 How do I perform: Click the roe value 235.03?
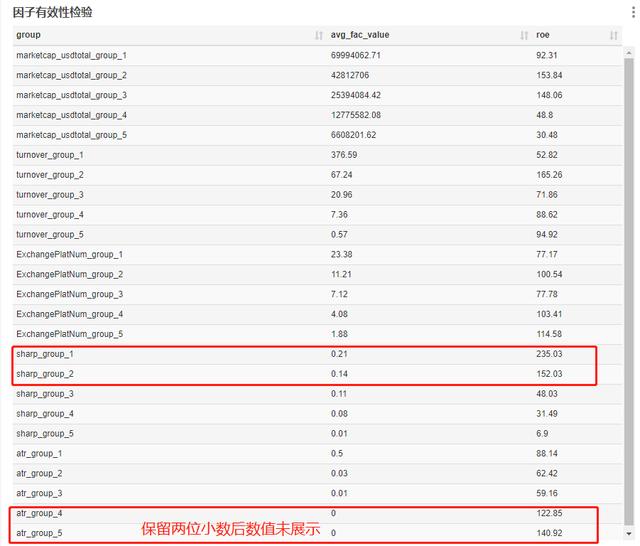point(549,354)
